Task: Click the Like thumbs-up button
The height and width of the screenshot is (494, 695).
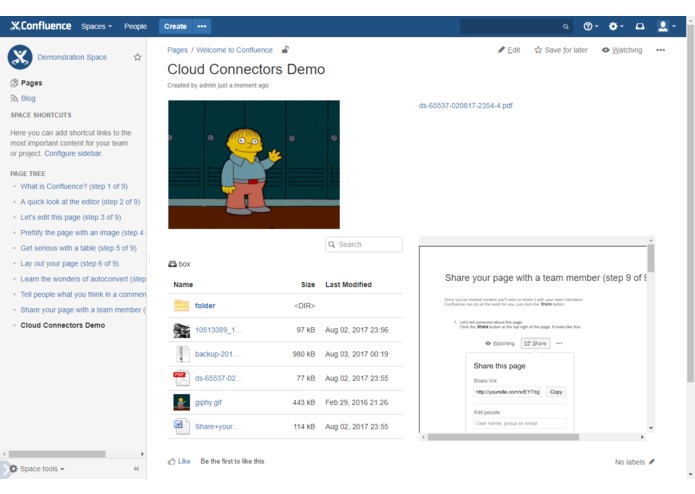Action: (x=179, y=461)
